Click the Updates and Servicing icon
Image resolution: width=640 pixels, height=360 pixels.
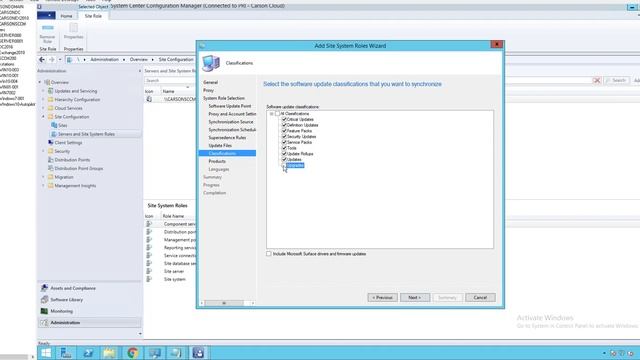(x=51, y=91)
